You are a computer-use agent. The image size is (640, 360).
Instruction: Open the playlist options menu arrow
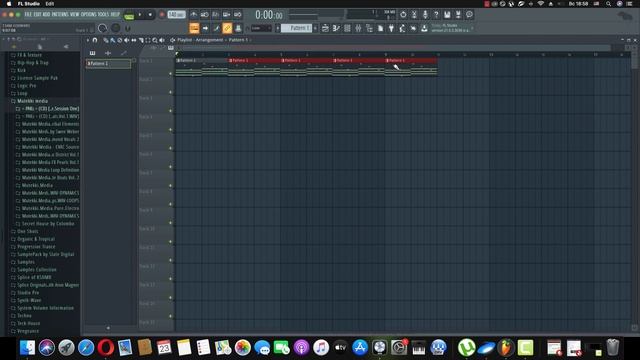[88, 40]
